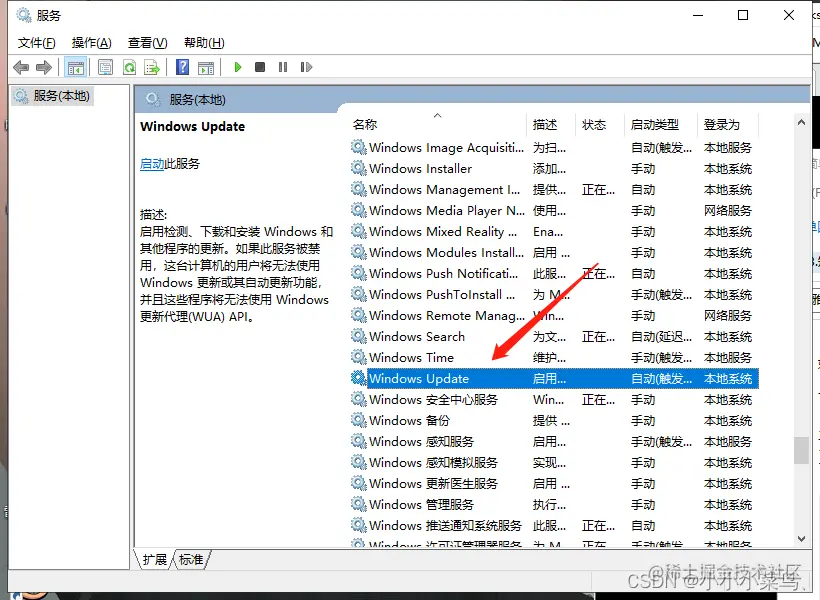Minimize the 服务 window
The image size is (820, 600).
pyautogui.click(x=698, y=15)
